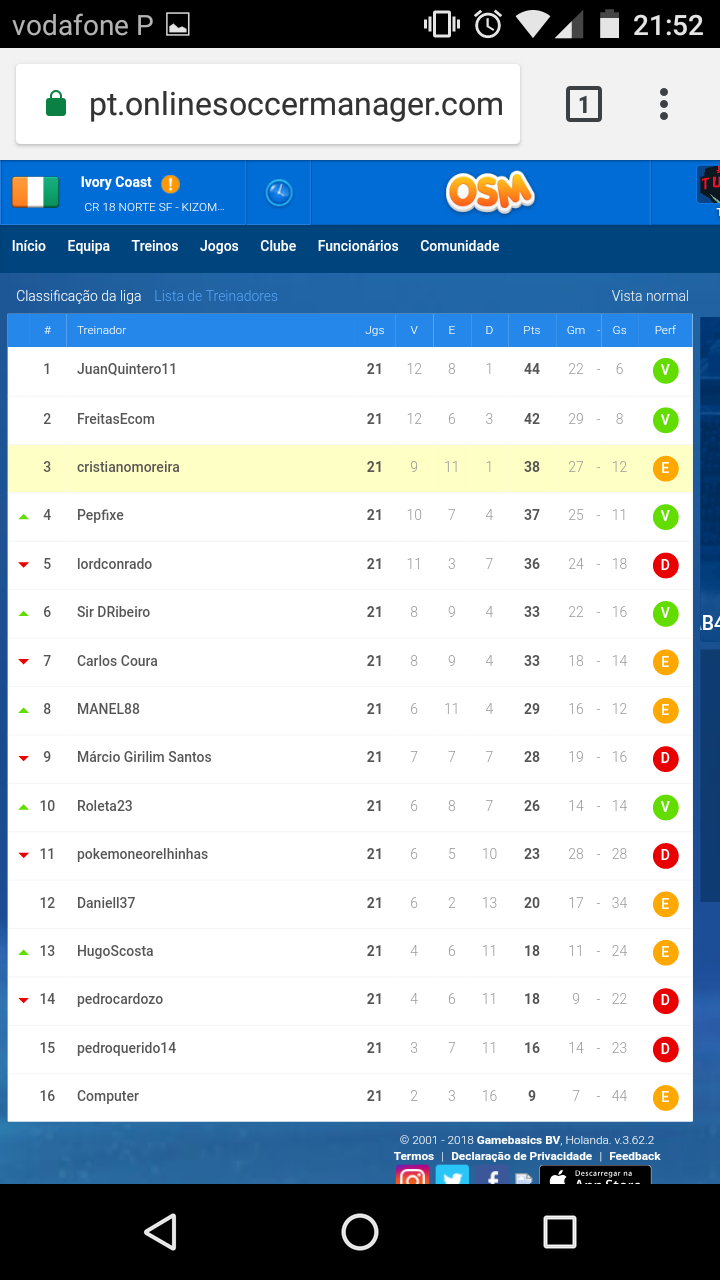Tap the green V badge for JuanQuintero11
This screenshot has width=720, height=1280.
point(666,370)
